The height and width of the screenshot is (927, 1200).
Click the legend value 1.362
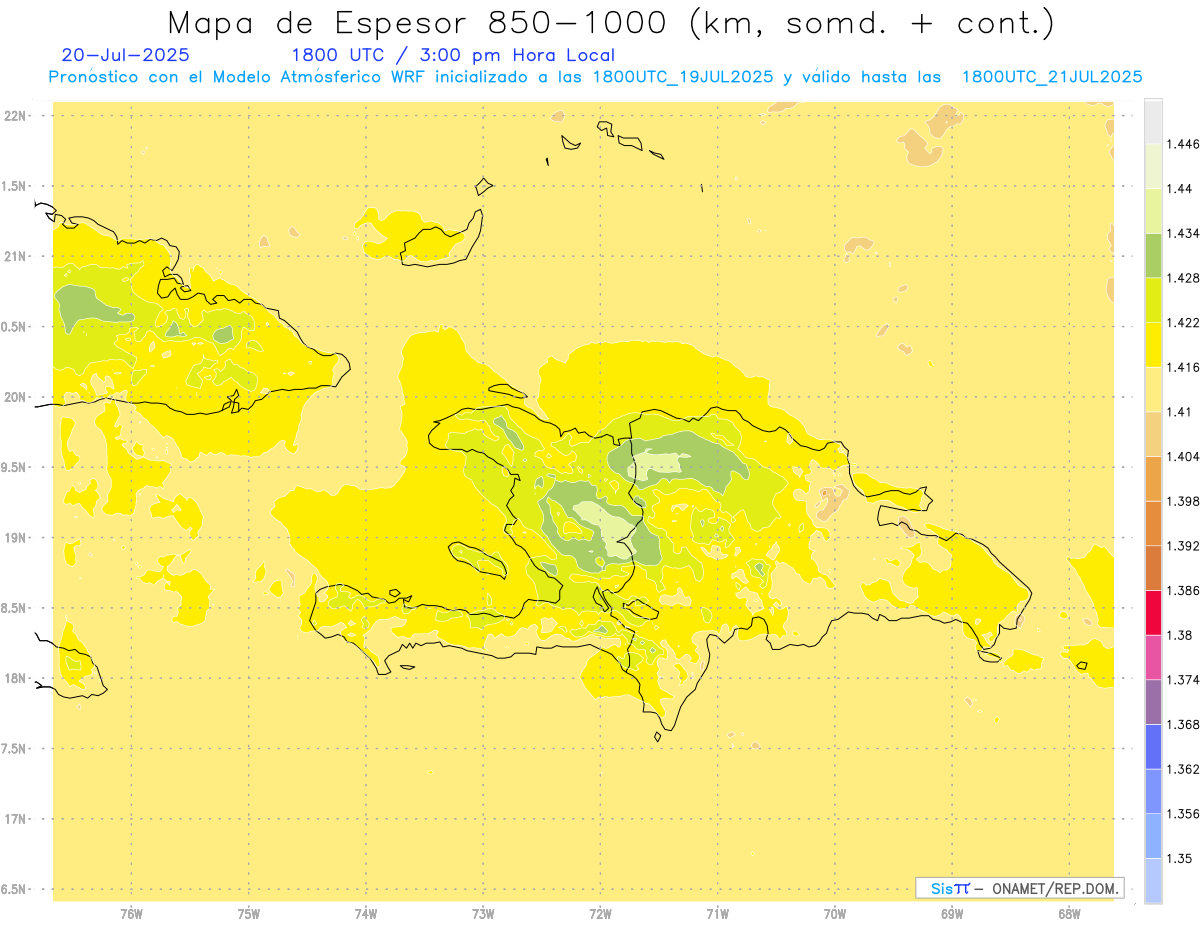1183,769
